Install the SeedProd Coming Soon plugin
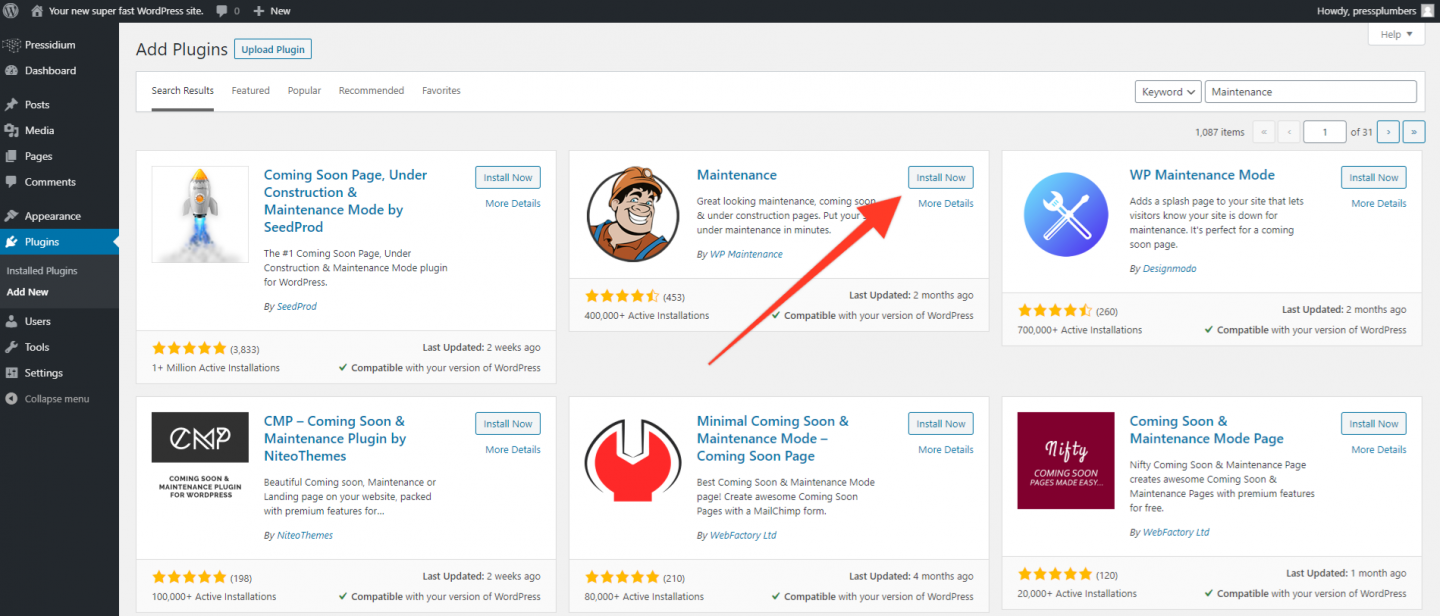1440x616 pixels. point(508,178)
